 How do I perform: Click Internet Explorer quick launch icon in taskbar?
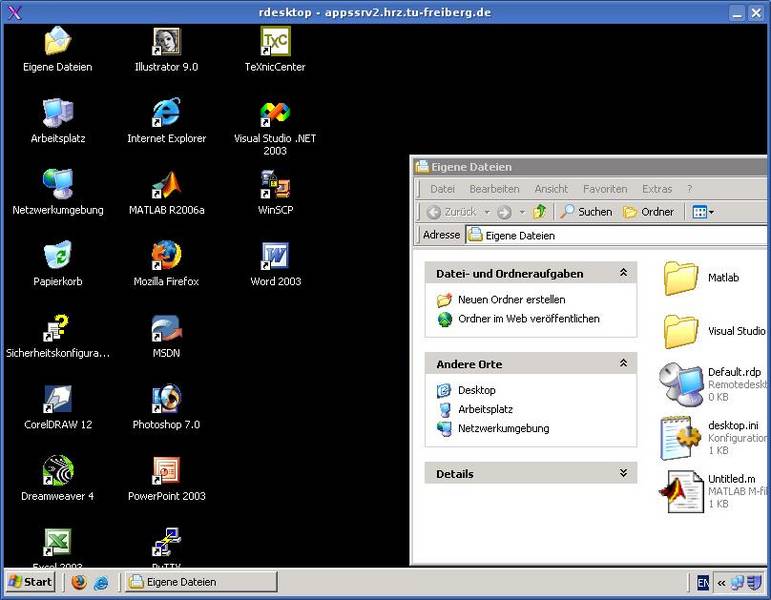101,582
